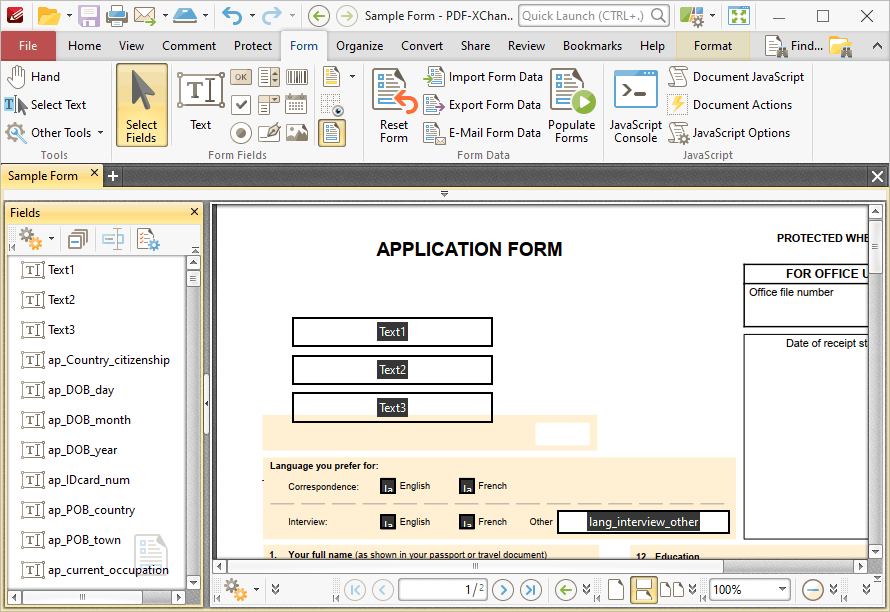Zoom out with the minus button
The image size is (890, 612).
click(812, 590)
